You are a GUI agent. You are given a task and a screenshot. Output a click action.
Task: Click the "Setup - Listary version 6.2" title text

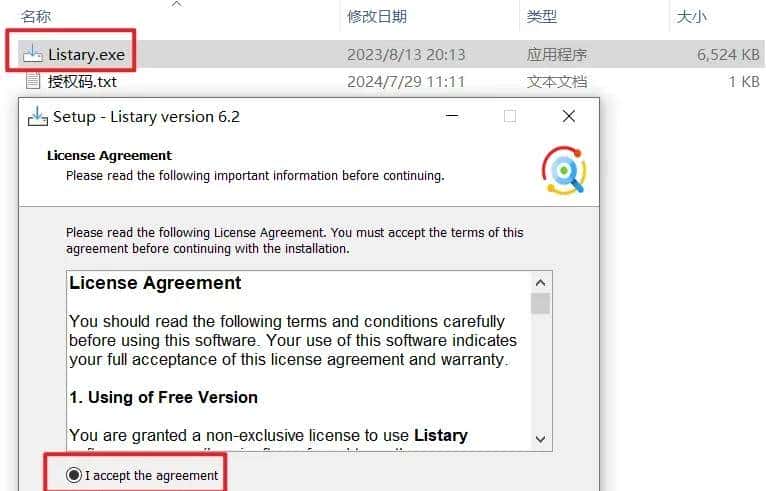pos(147,117)
